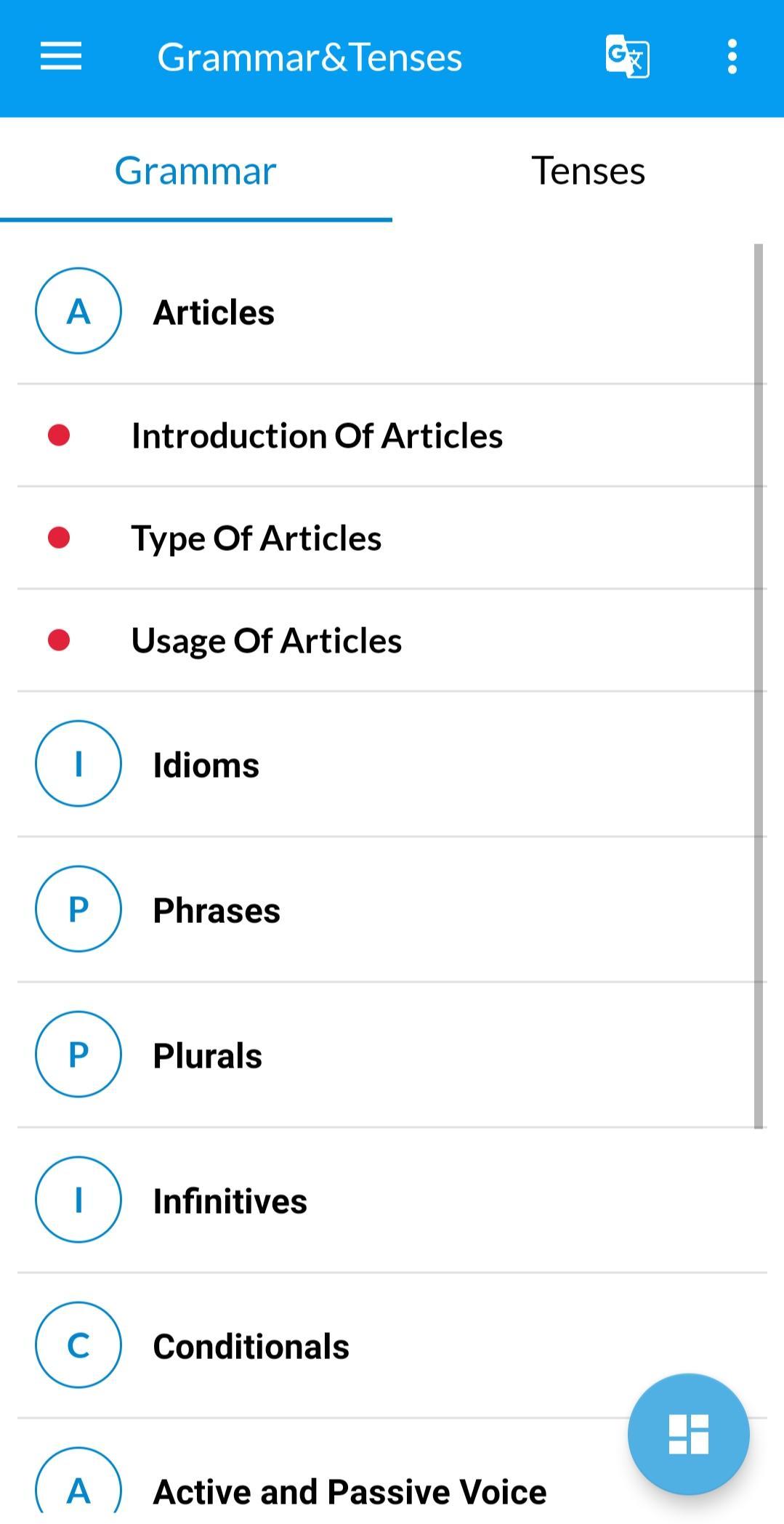Viewport: 784px width, 1524px height.
Task: Click the vertical scrollbar thumb
Action: point(759,686)
